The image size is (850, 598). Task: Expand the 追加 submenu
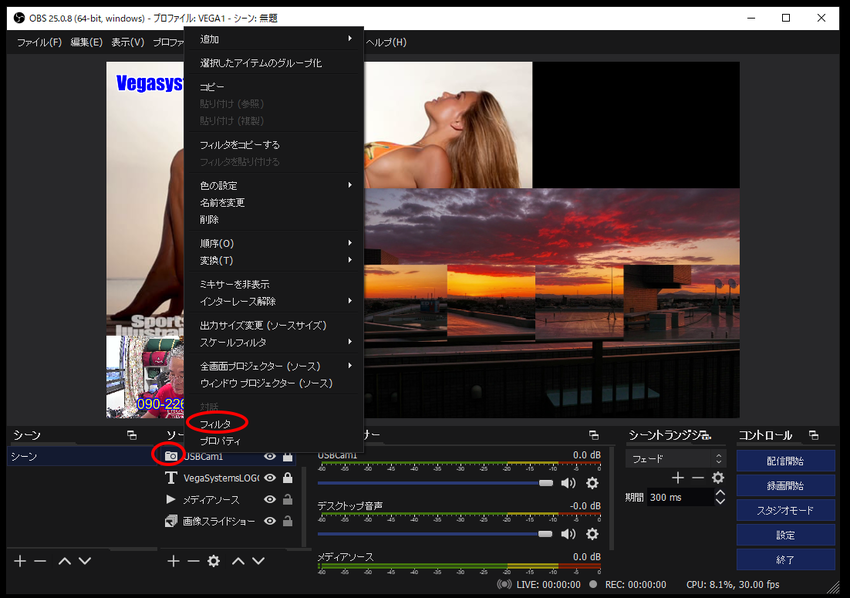pos(274,39)
